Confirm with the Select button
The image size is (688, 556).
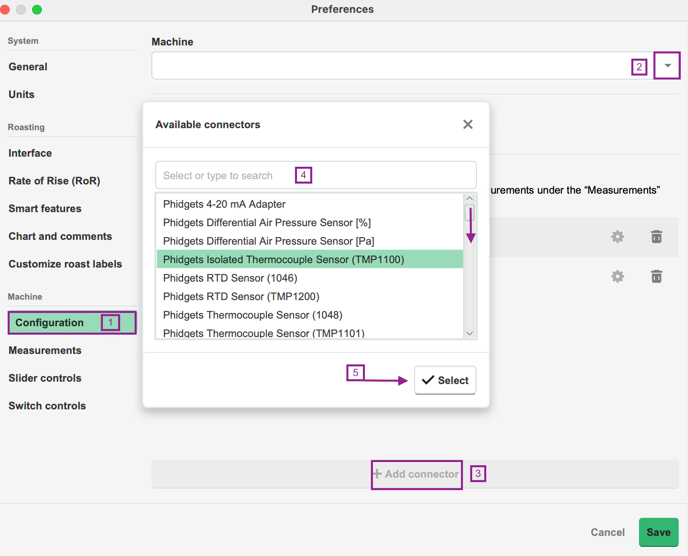(x=445, y=380)
